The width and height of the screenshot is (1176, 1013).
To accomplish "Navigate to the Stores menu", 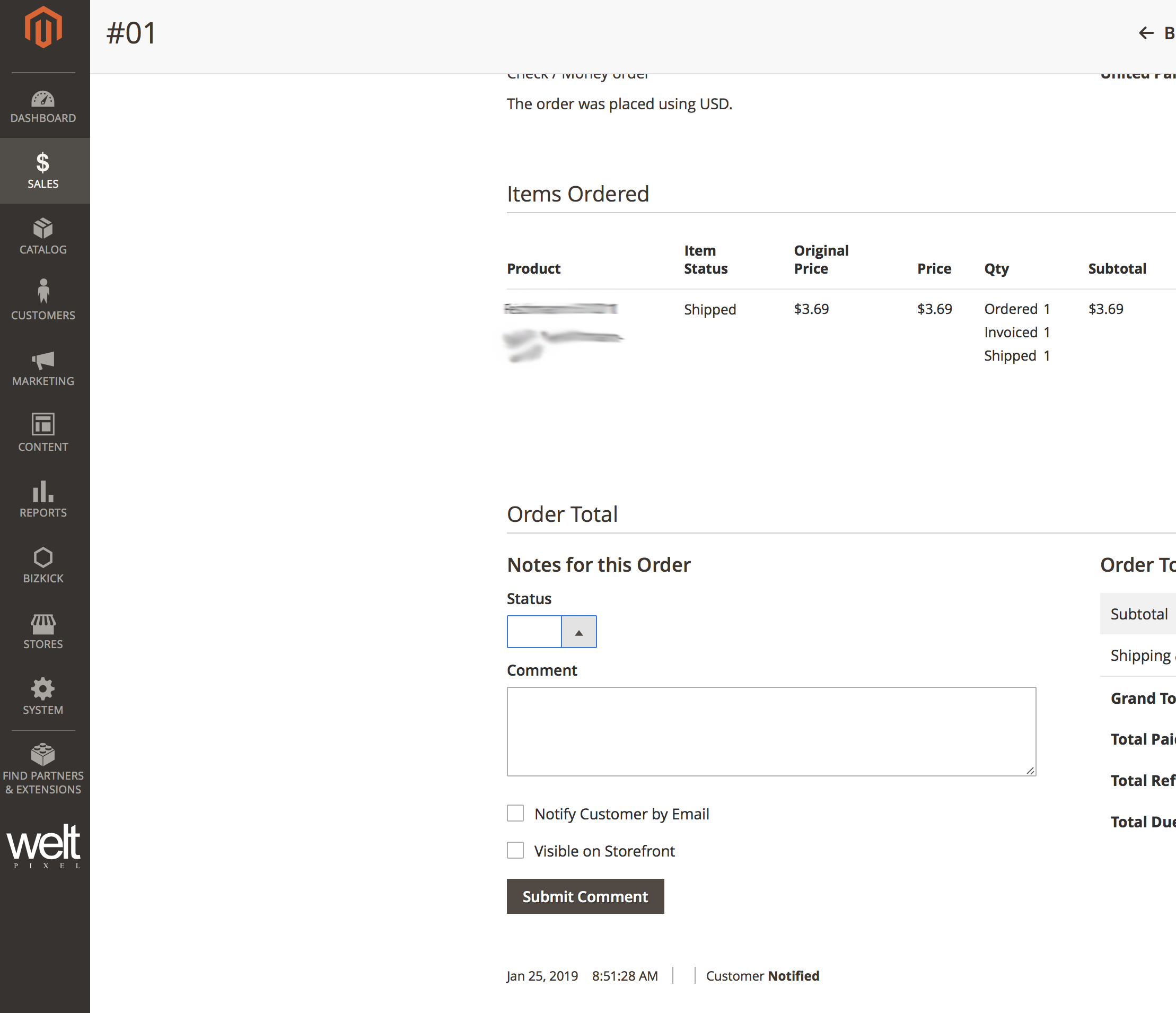I will pos(43,631).
